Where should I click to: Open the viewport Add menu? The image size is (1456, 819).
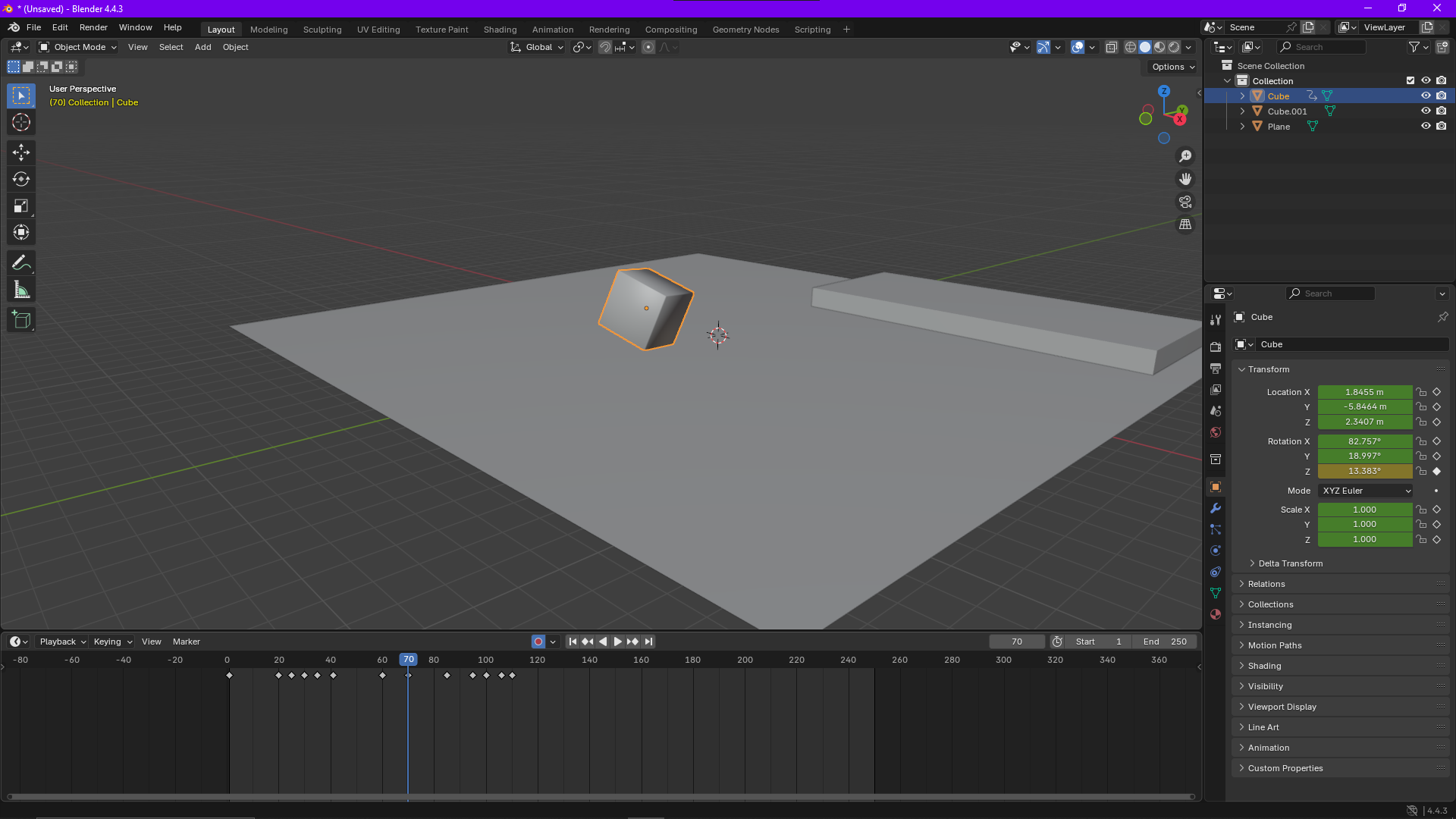(x=202, y=47)
